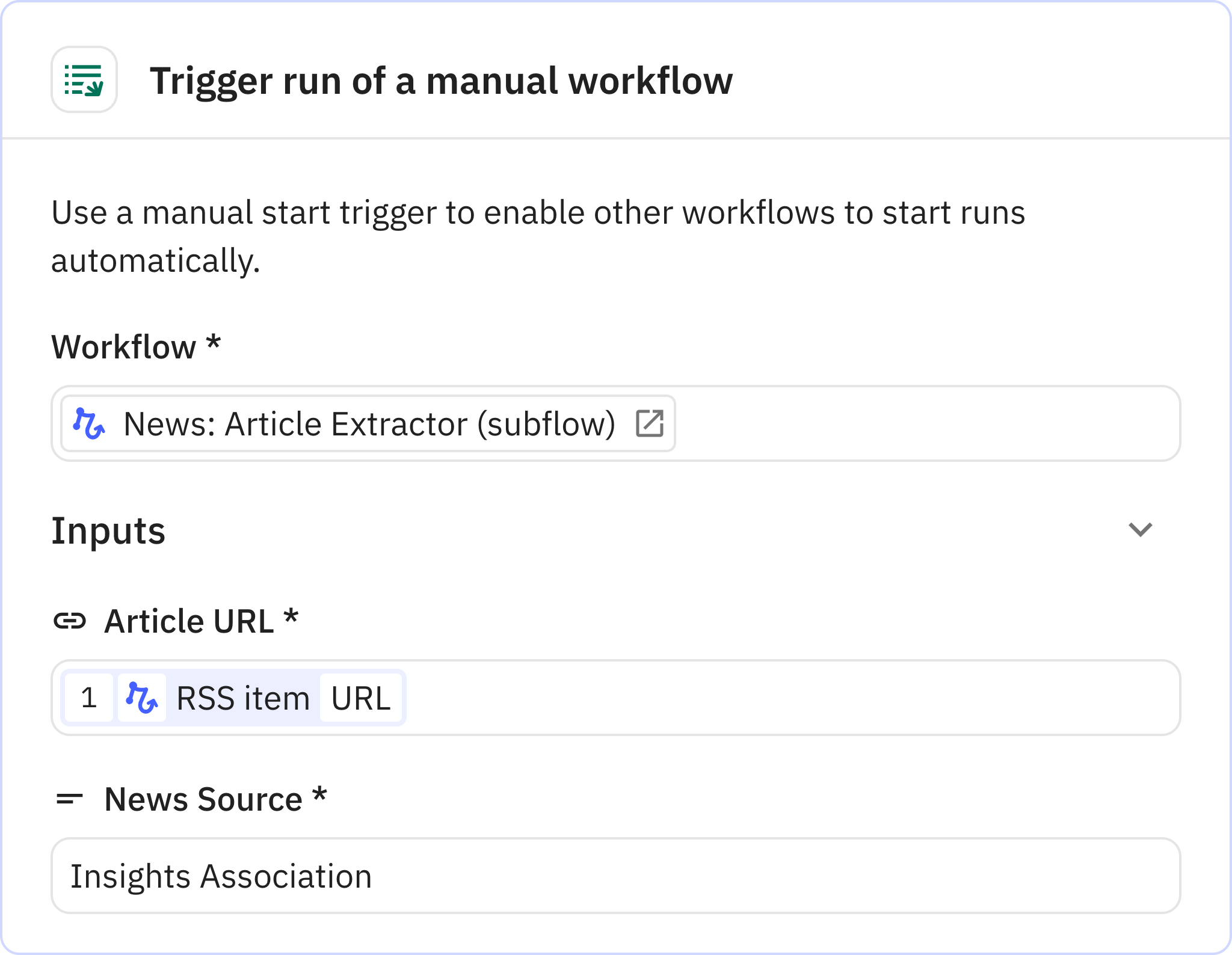Open the subflow via the external link icon
Viewport: 1232px width, 955px height.
tap(650, 423)
